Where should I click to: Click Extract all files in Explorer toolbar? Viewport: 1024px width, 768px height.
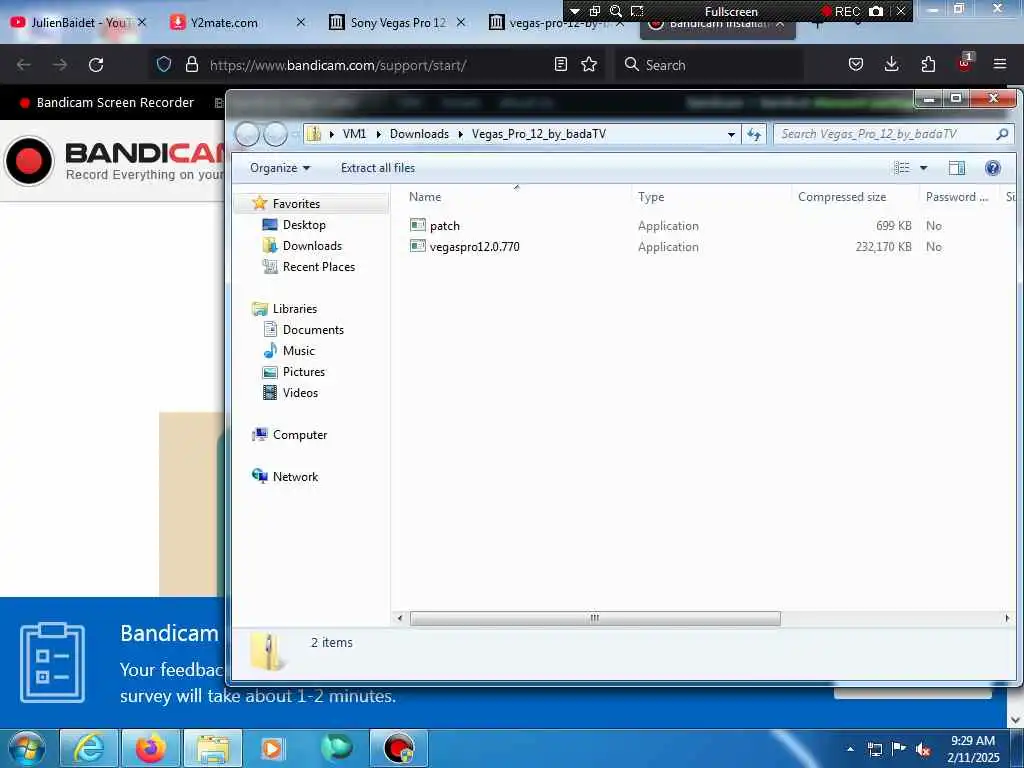(x=377, y=168)
